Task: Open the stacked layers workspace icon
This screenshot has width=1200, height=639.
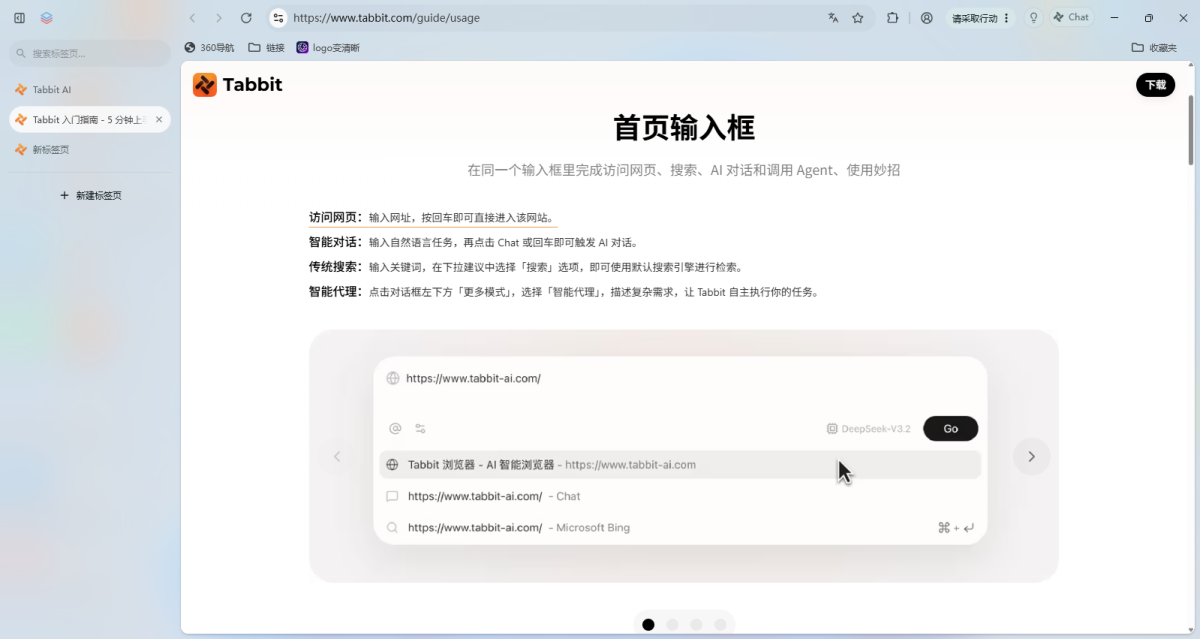Action: [47, 18]
